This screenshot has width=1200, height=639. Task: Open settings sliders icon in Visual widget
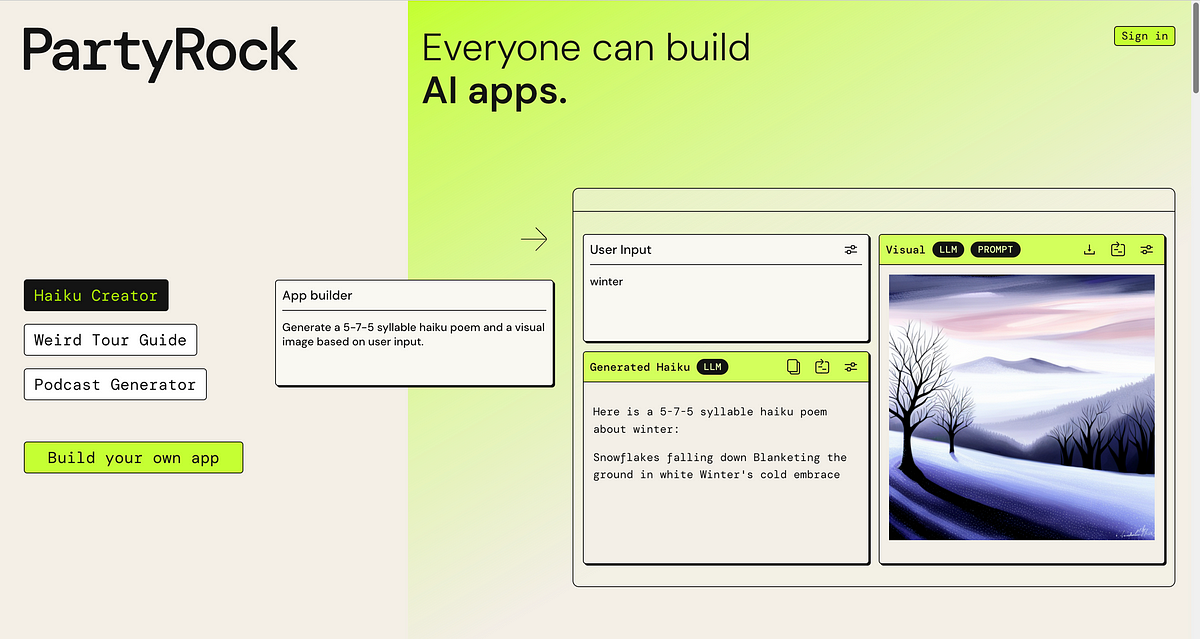1147,250
